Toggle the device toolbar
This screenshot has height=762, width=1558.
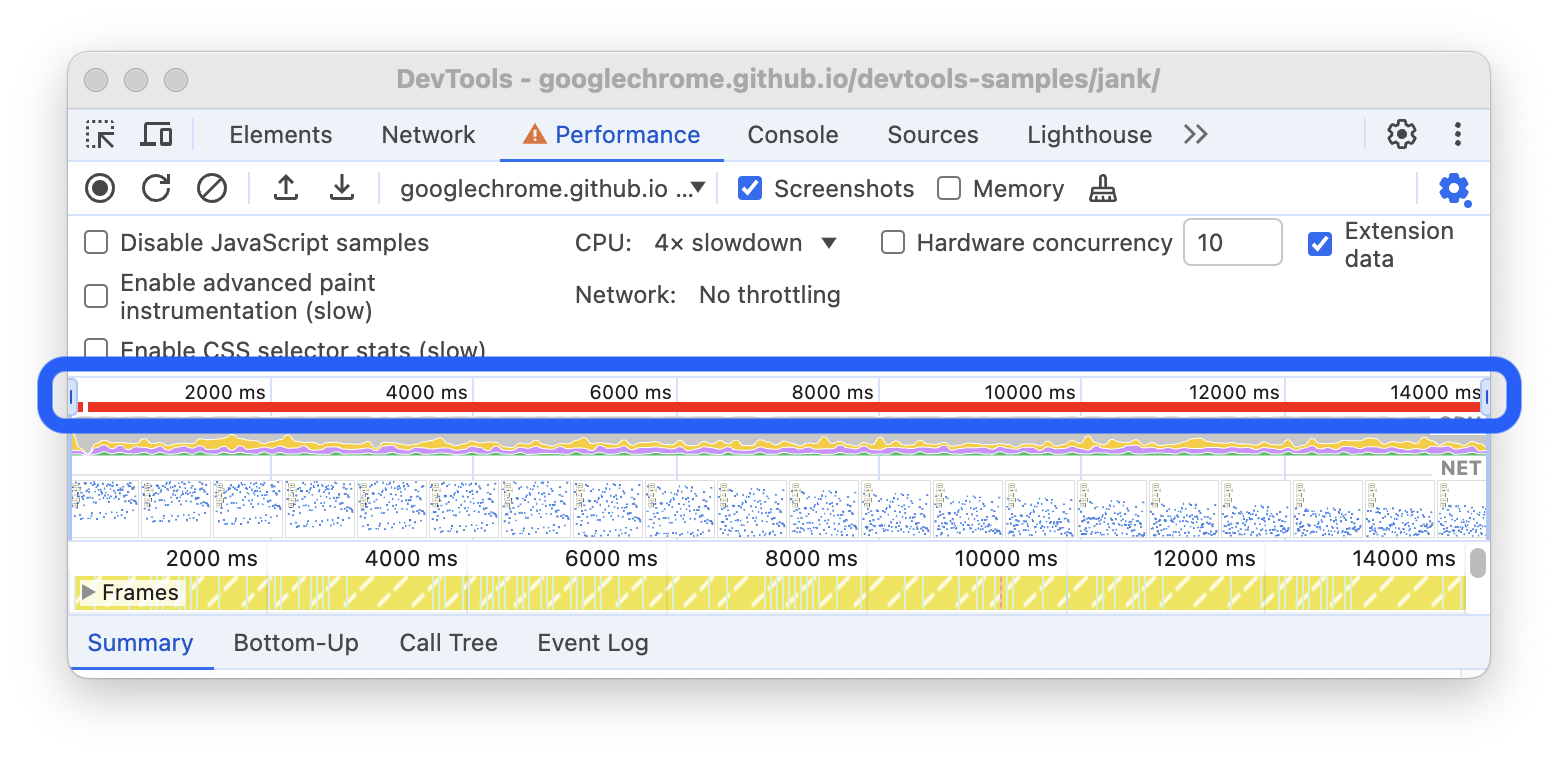[156, 134]
